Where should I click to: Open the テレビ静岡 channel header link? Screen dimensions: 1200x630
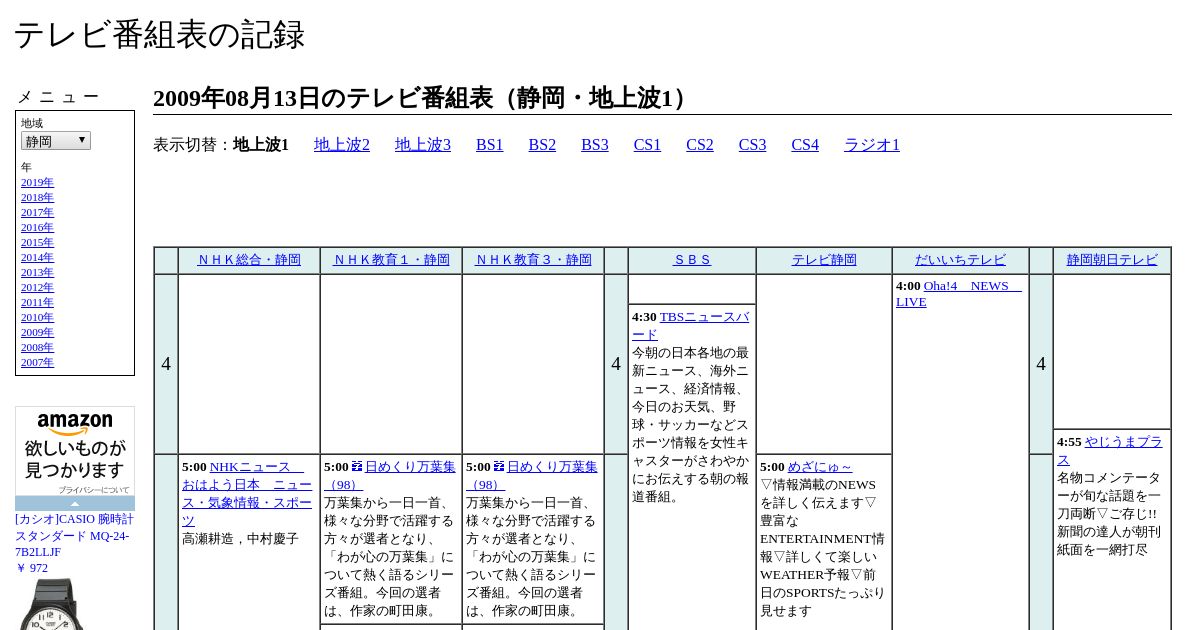pos(824,260)
